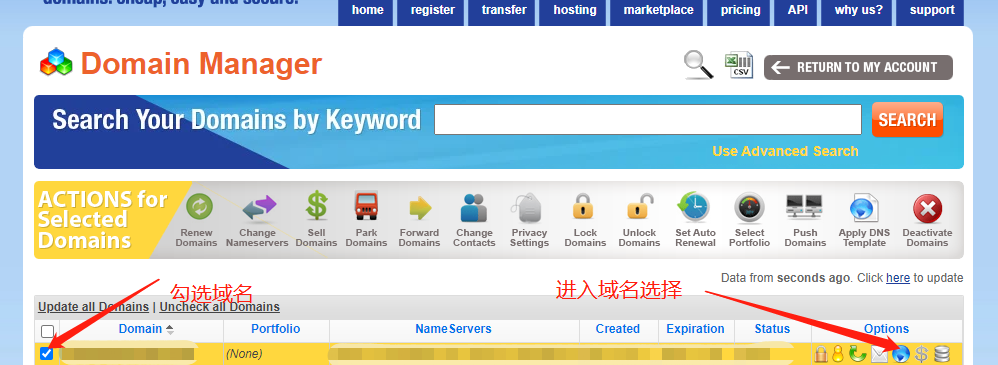The image size is (998, 365).
Task: Sort by the Expiration column header
Action: pyautogui.click(x=695, y=329)
